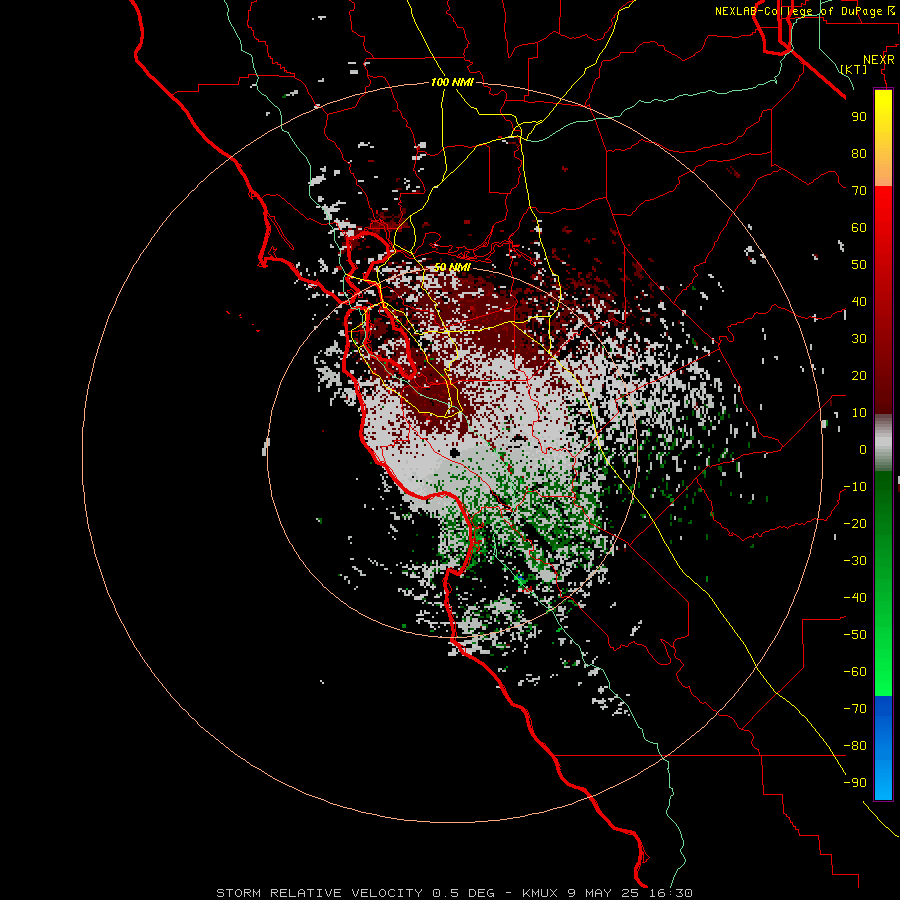Screen dimensions: 900x900
Task: Click the "40" value on velocity scale
Action: pyautogui.click(x=859, y=302)
